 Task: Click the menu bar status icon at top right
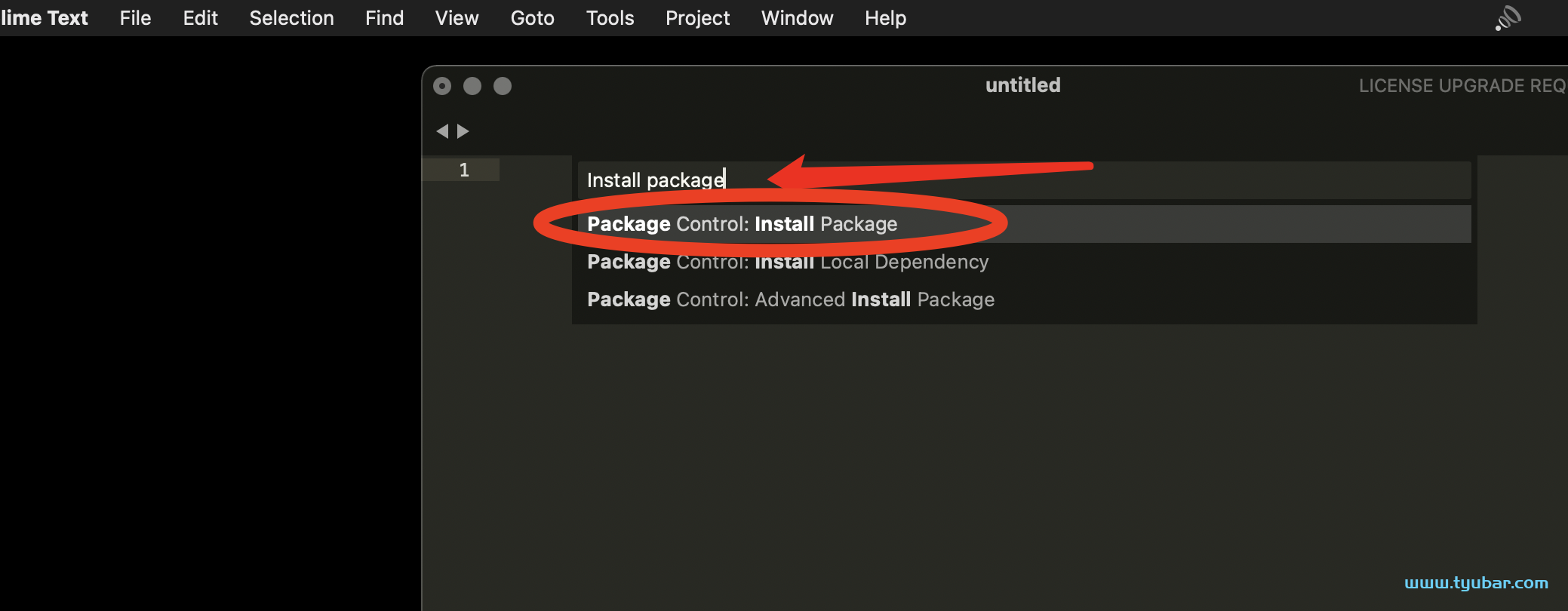[x=1508, y=18]
